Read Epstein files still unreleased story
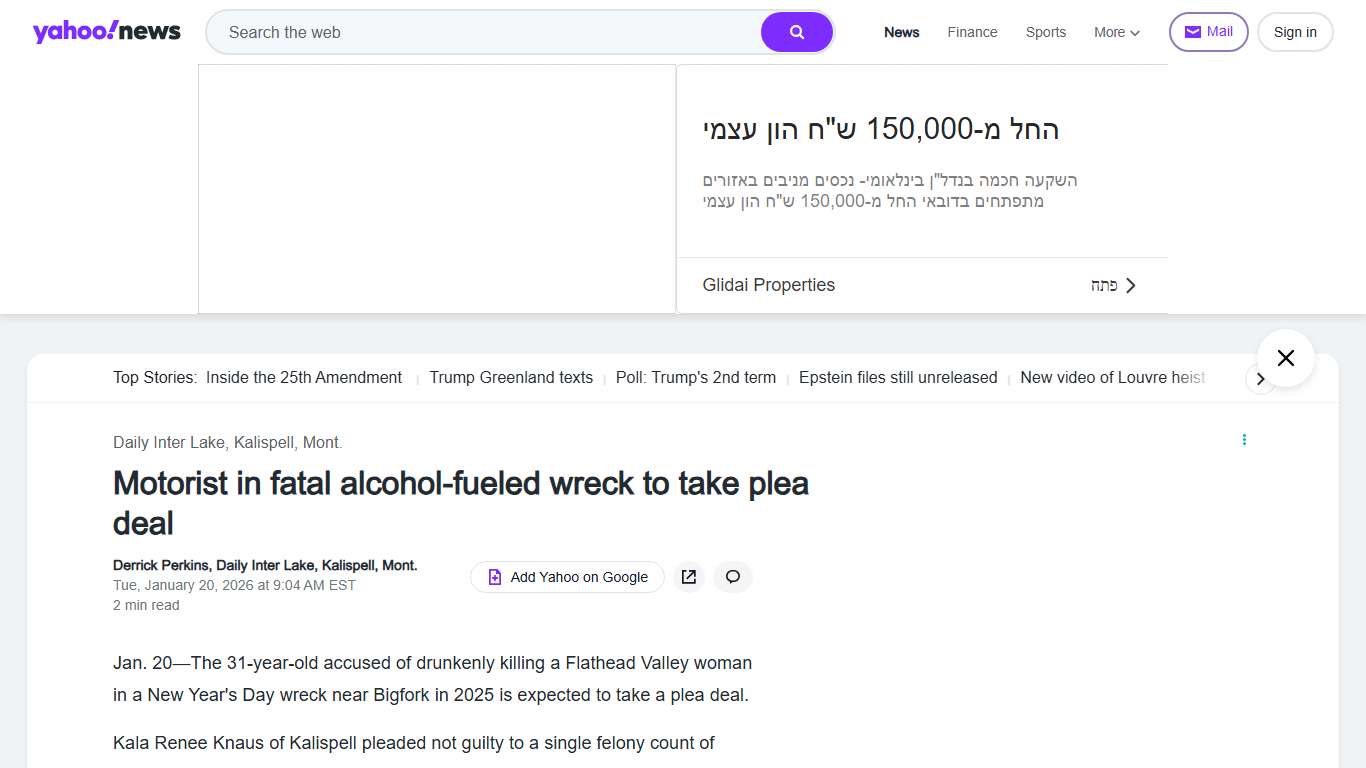The height and width of the screenshot is (768, 1366). (x=897, y=378)
